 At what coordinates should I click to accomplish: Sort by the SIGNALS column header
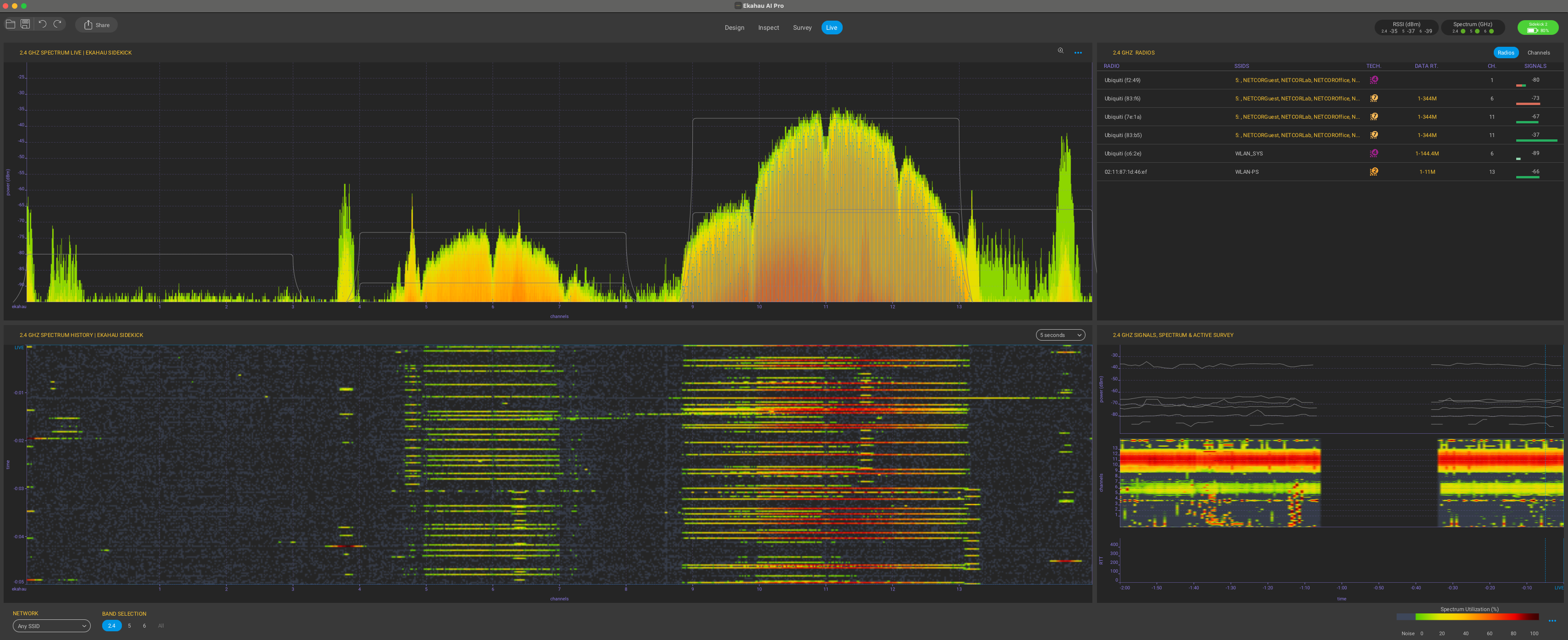pos(1535,66)
